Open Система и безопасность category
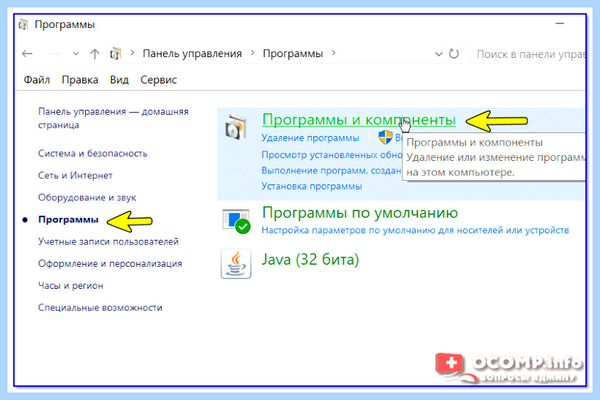This screenshot has width=600, height=400. [x=93, y=153]
